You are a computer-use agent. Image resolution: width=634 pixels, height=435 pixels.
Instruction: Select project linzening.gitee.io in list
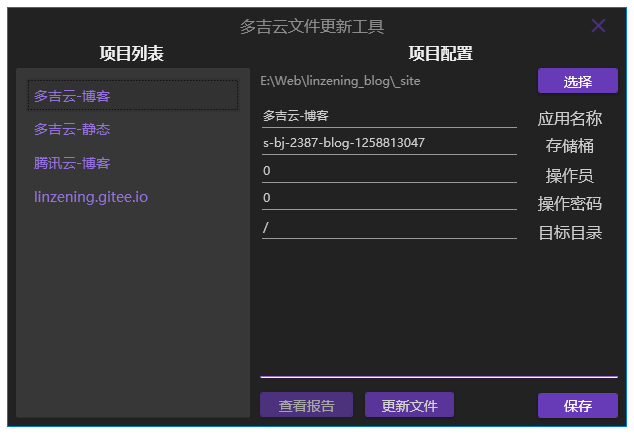click(x=133, y=197)
